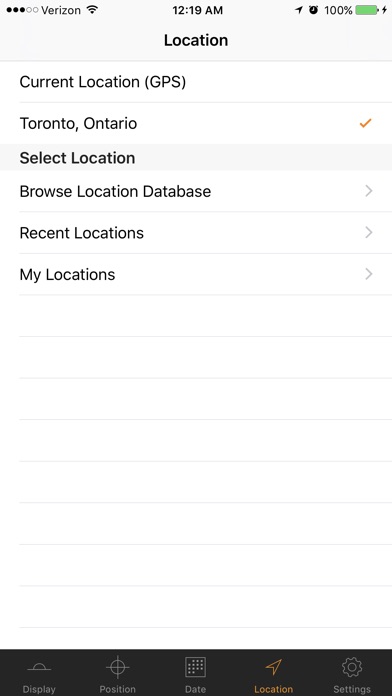The image size is (392, 696).
Task: Tap the Position crosshair icon
Action: point(117,667)
